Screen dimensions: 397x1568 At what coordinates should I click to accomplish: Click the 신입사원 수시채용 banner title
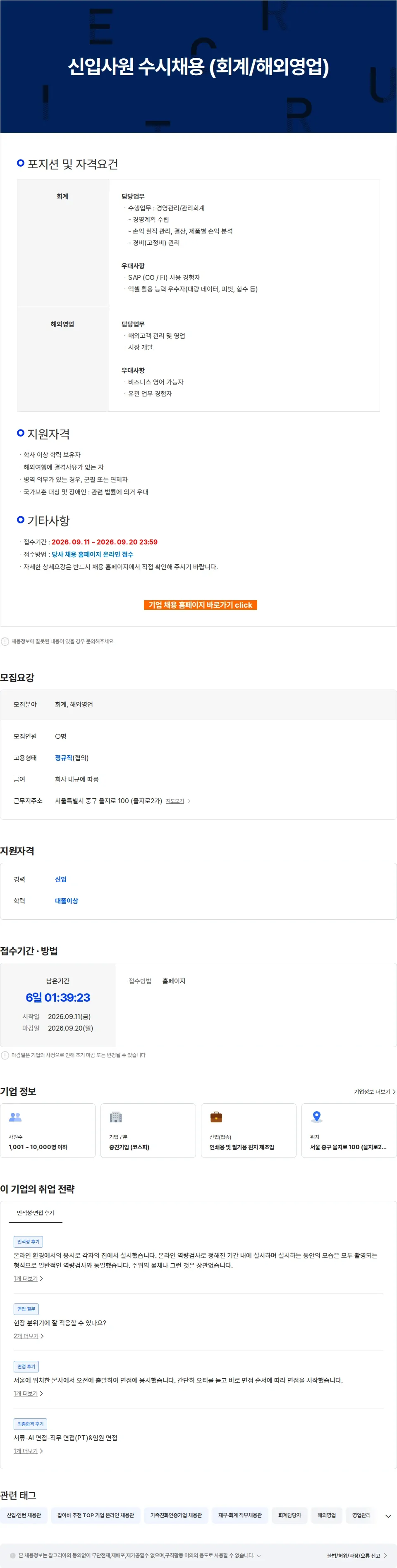pos(198,66)
